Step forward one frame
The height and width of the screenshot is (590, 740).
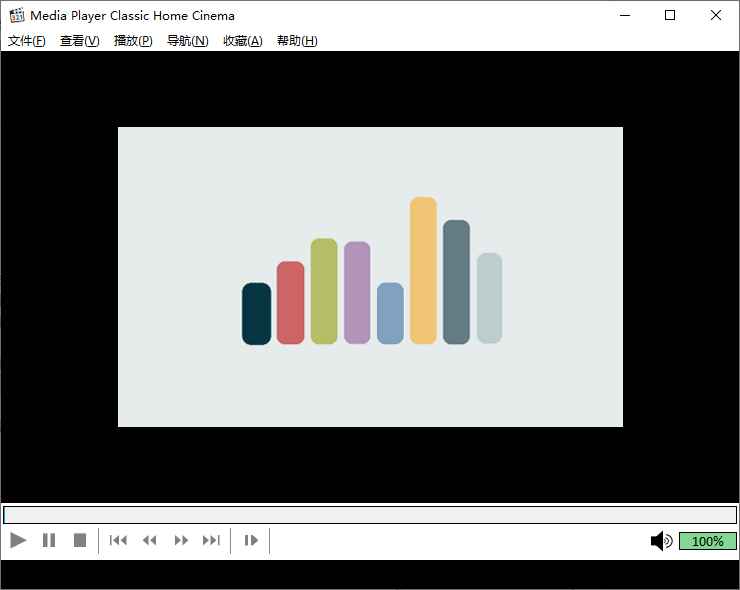[251, 541]
